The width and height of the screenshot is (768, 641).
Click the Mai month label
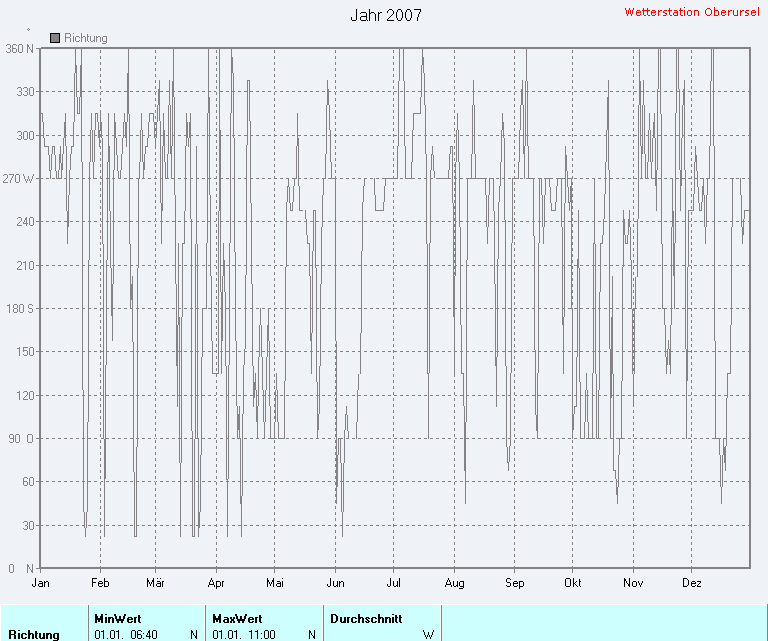[x=275, y=583]
